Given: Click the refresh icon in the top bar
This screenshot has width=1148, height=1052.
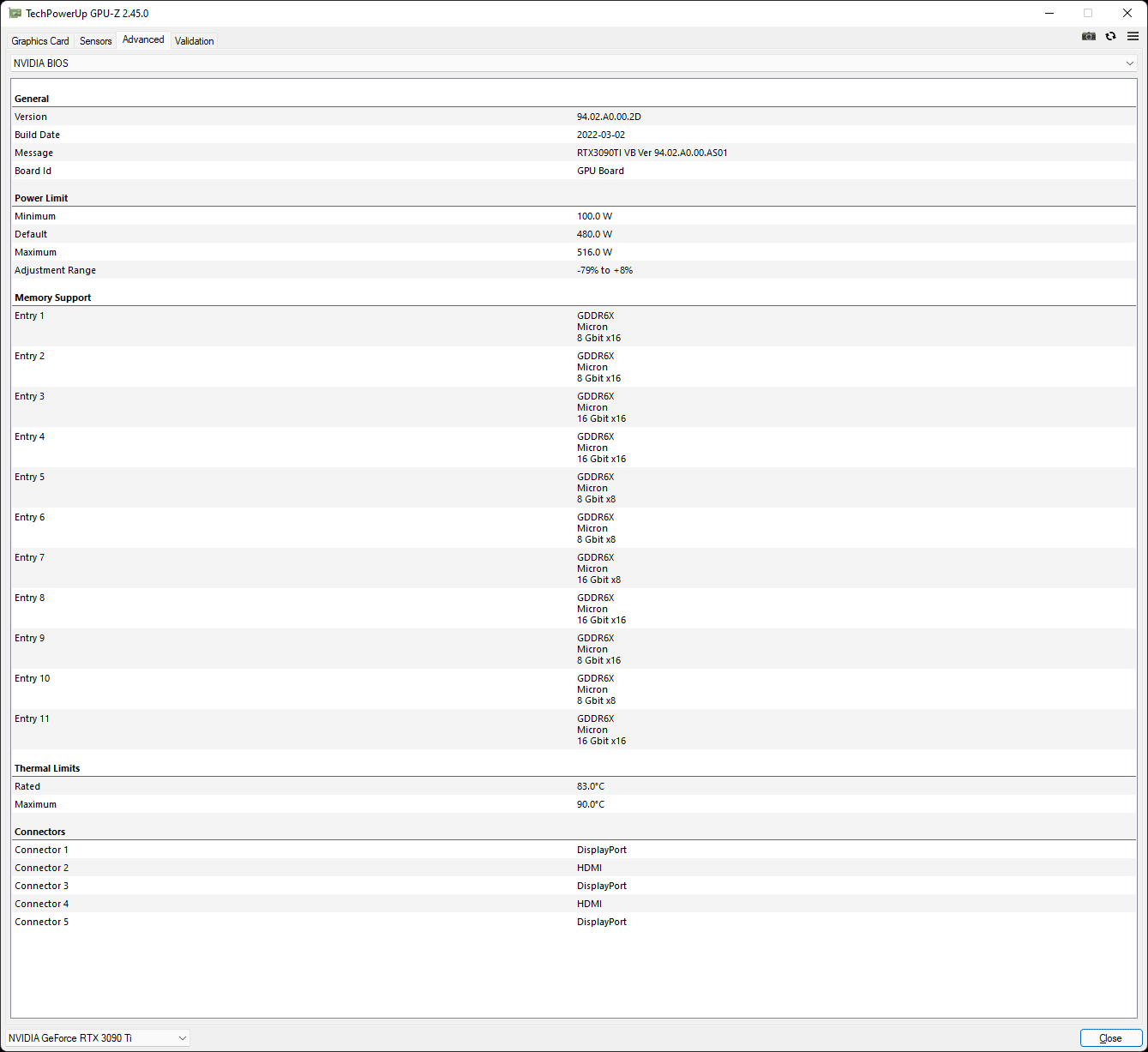Looking at the screenshot, I should 1111,36.
